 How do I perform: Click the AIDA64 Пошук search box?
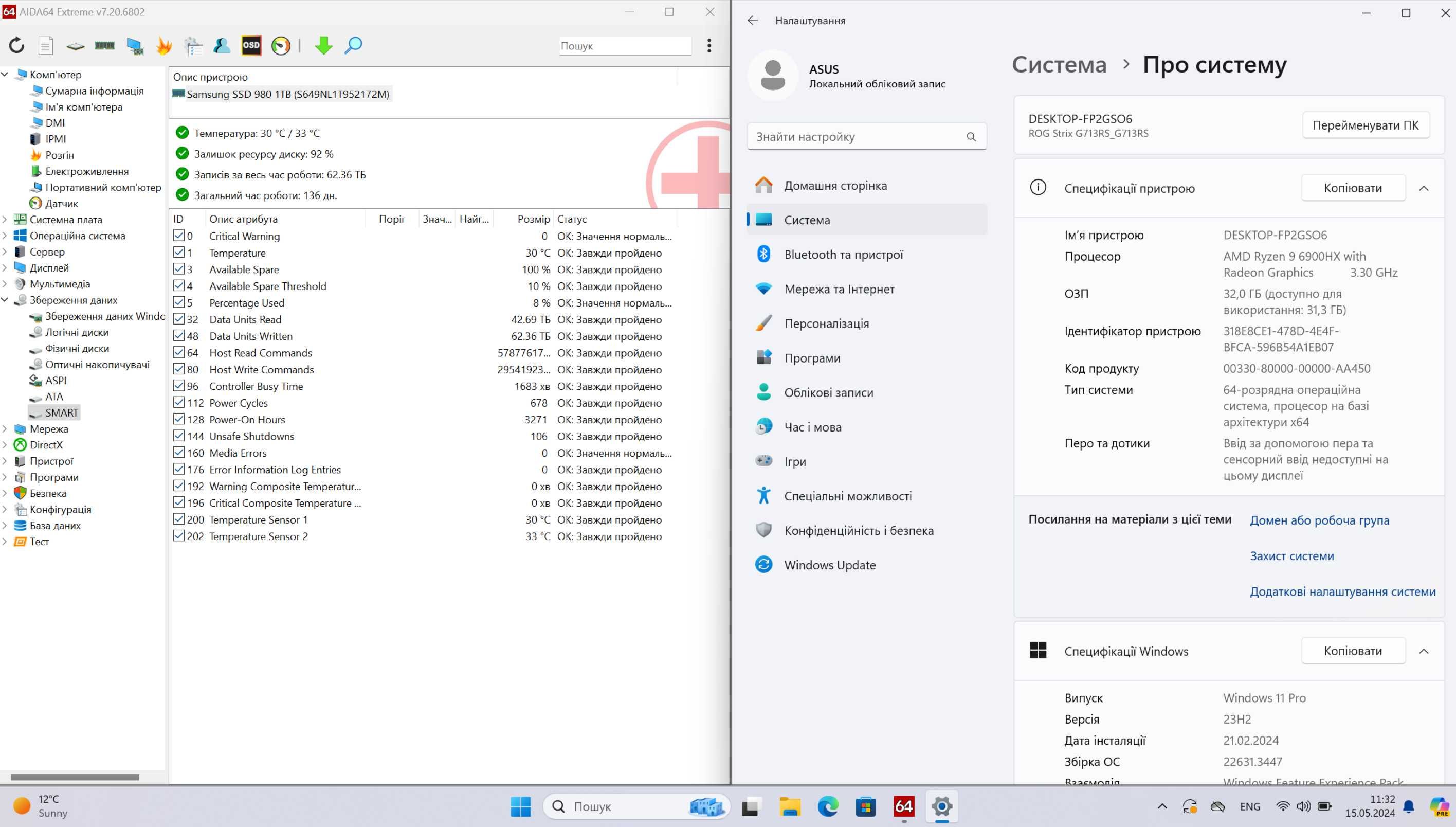[625, 45]
